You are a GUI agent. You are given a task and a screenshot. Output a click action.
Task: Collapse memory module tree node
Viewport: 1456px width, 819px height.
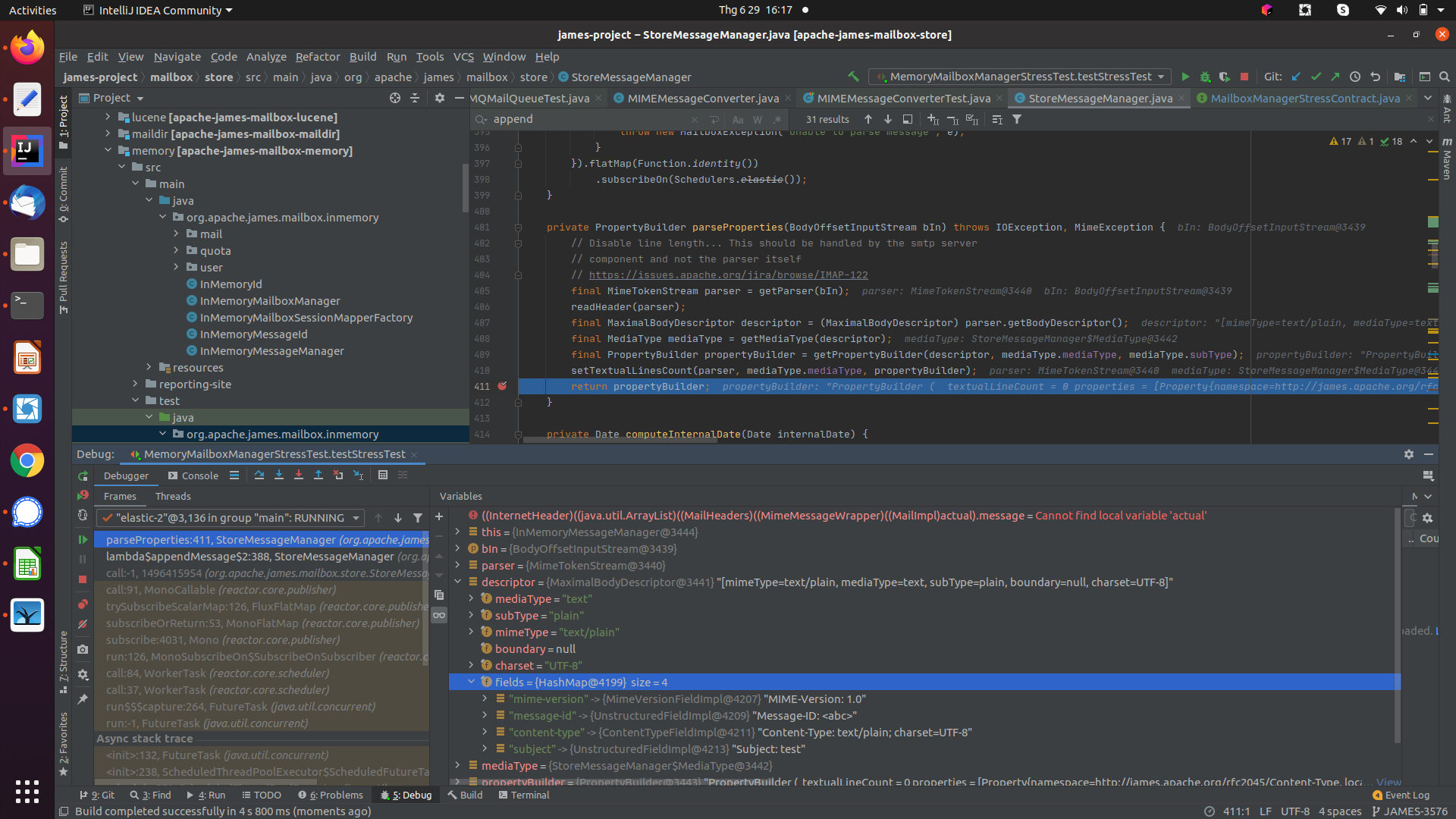coord(108,150)
